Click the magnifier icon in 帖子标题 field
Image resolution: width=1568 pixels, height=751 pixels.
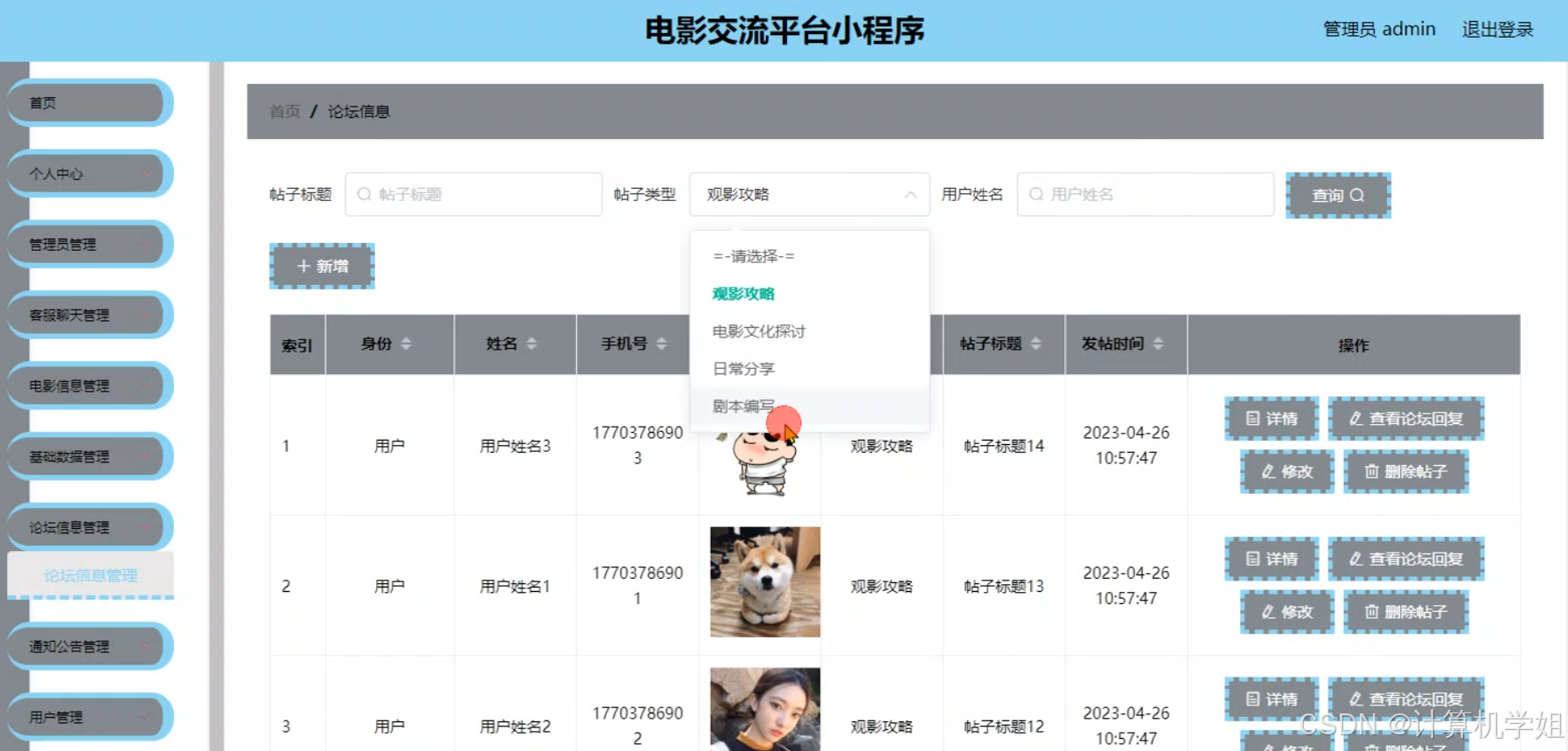365,194
